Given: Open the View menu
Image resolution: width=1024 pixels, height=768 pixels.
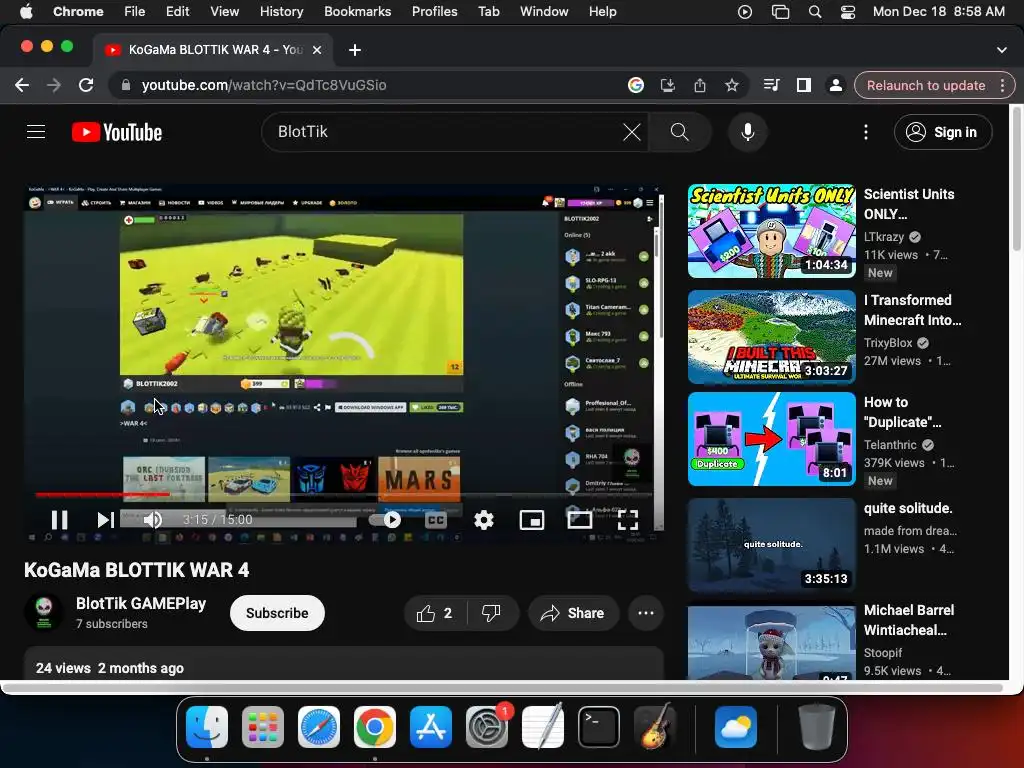Looking at the screenshot, I should pos(224,12).
